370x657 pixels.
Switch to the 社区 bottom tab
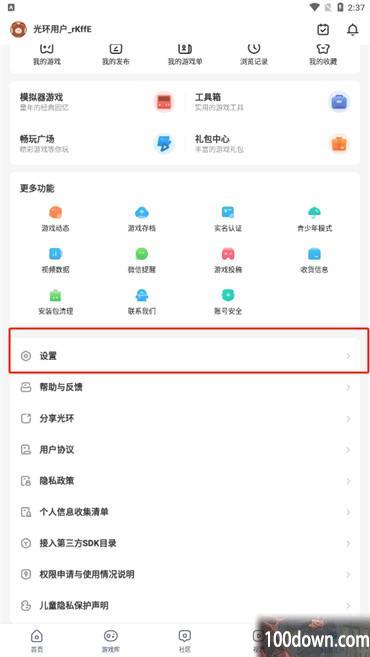pos(185,640)
